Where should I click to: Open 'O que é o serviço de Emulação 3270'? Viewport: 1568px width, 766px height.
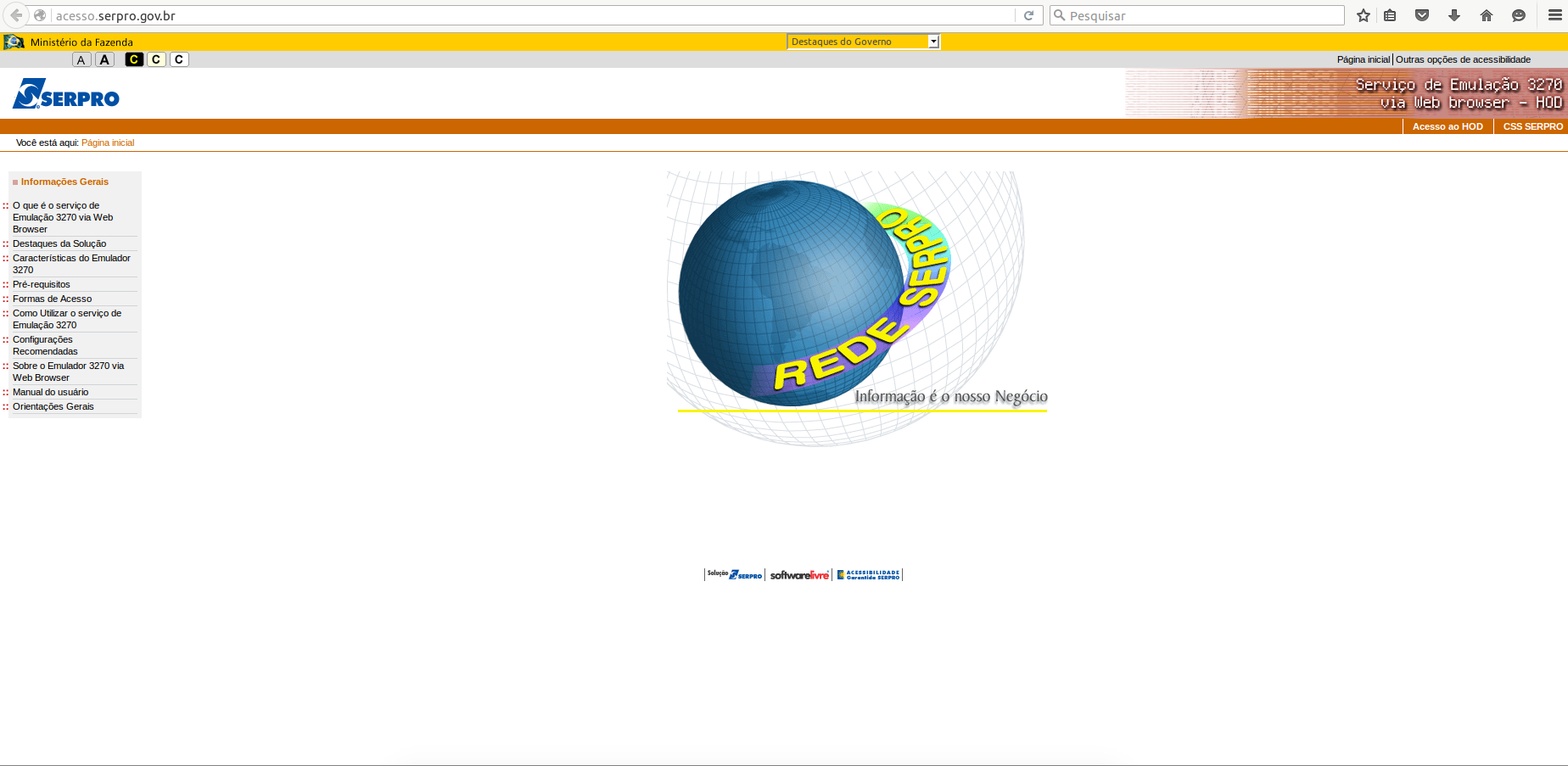point(63,217)
